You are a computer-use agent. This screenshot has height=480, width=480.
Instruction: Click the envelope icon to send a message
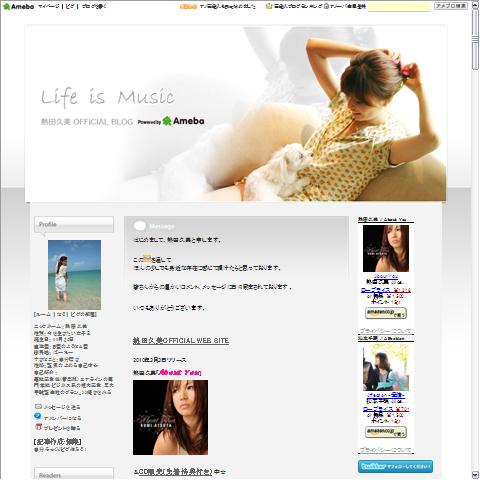pos(38,406)
